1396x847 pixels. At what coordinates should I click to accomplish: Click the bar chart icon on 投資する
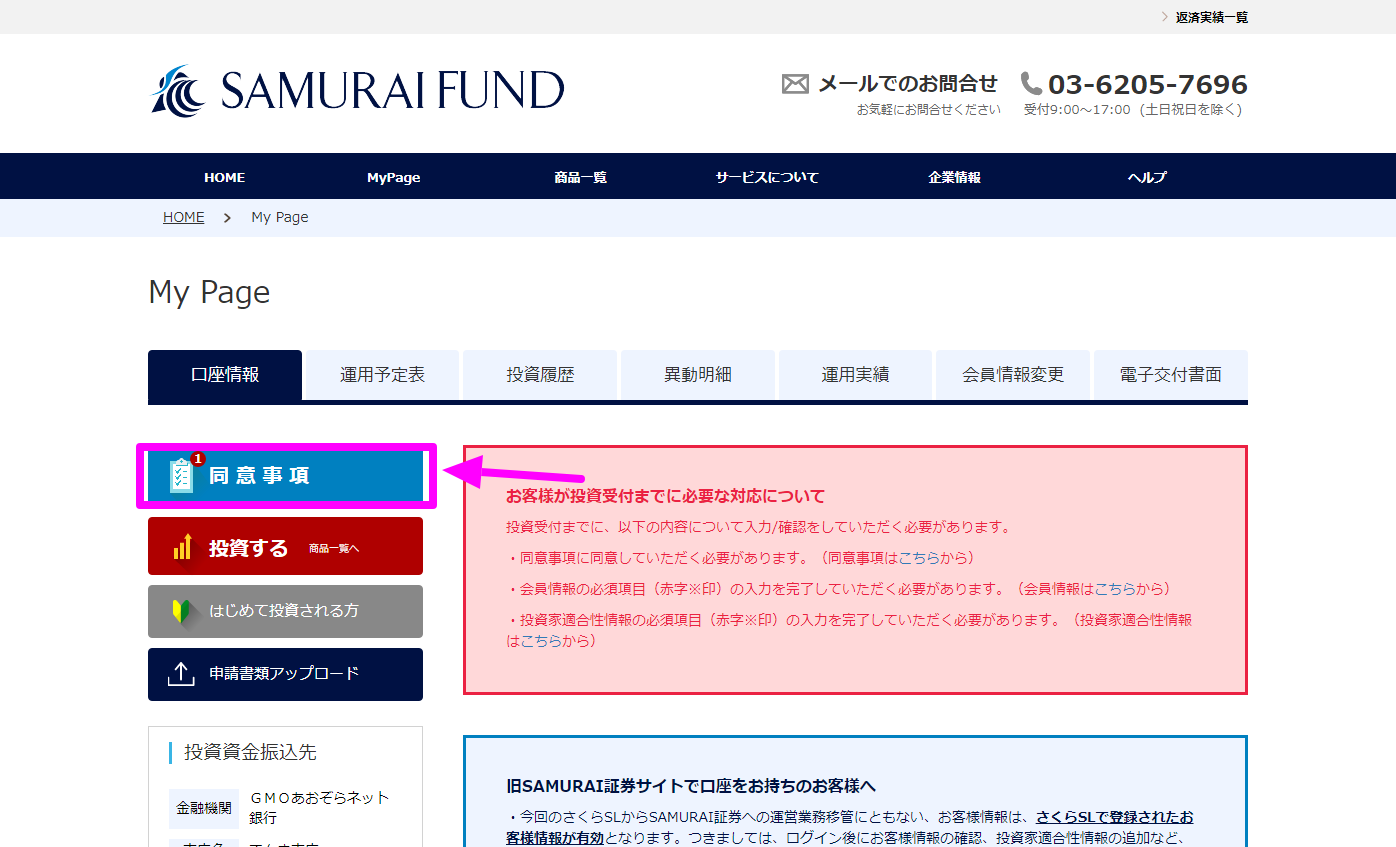(x=182, y=547)
